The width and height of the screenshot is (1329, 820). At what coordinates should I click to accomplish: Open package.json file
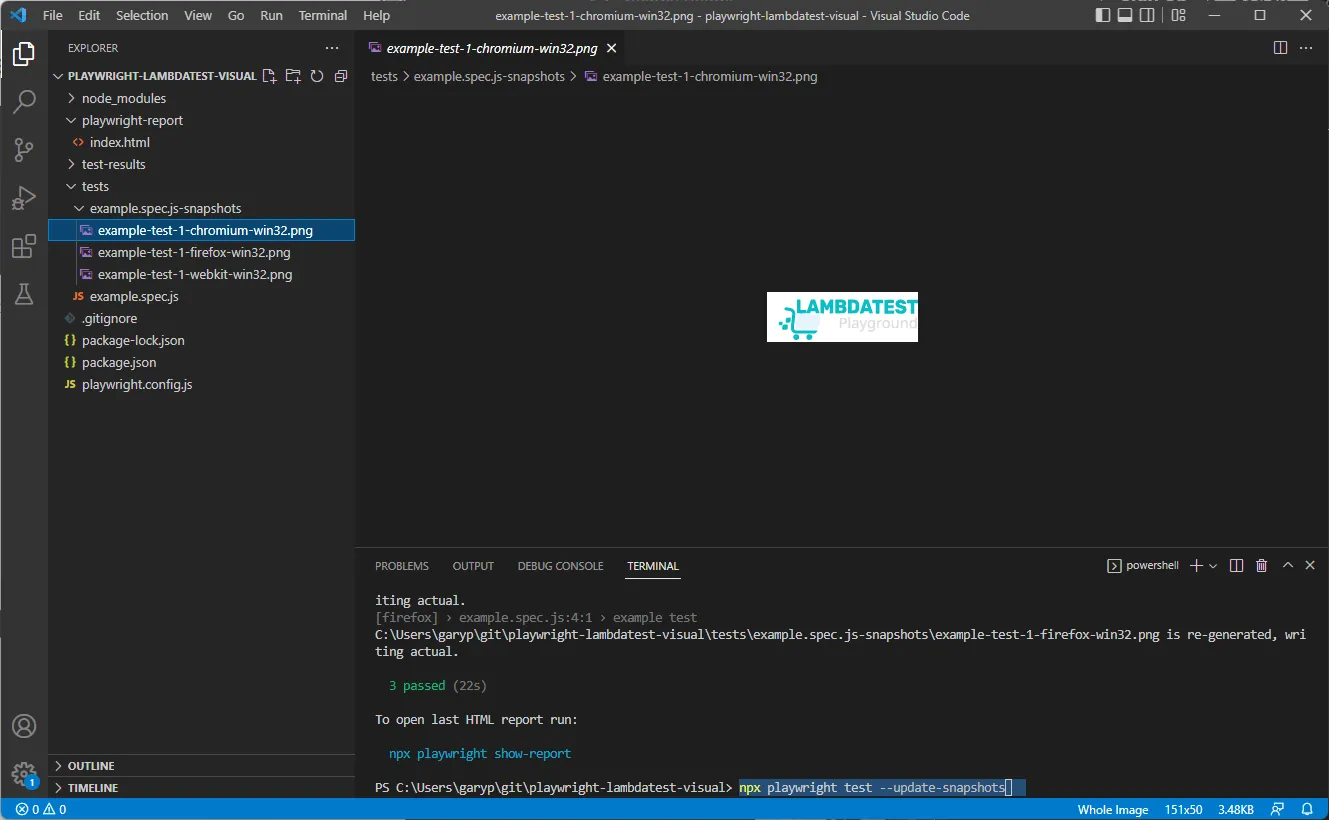[x=119, y=362]
